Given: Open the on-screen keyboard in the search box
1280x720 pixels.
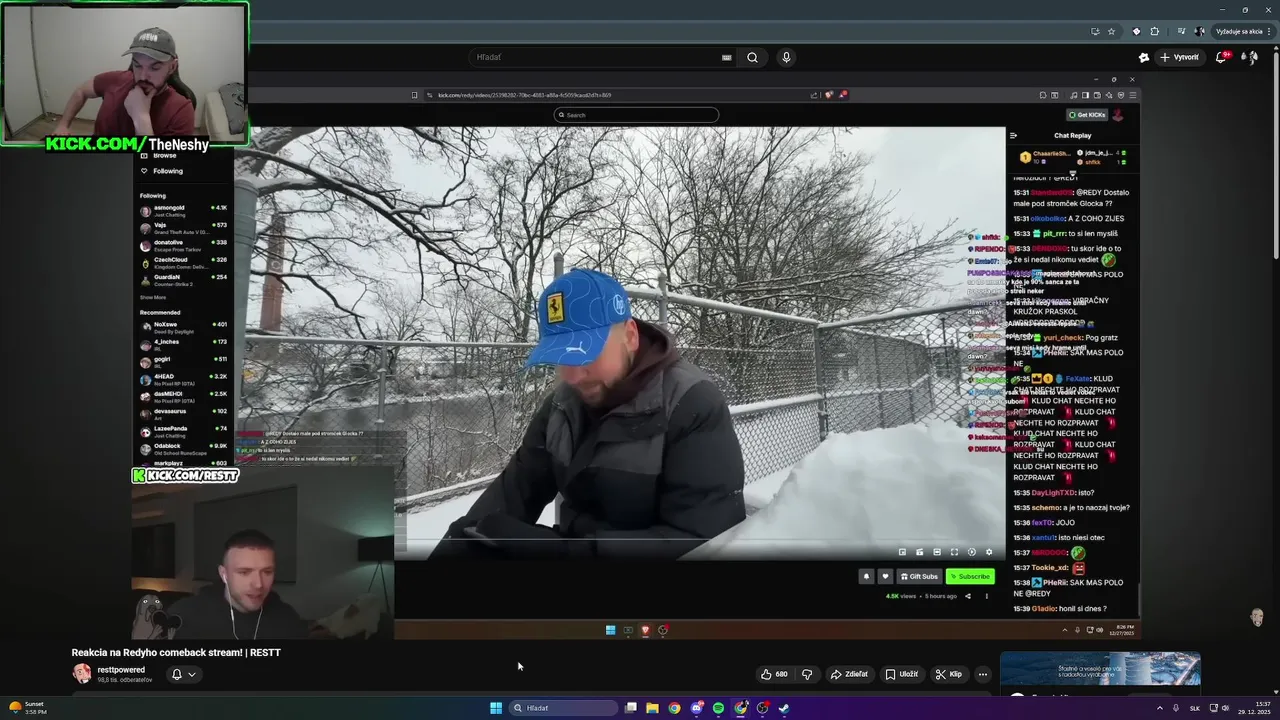Looking at the screenshot, I should coord(727,57).
